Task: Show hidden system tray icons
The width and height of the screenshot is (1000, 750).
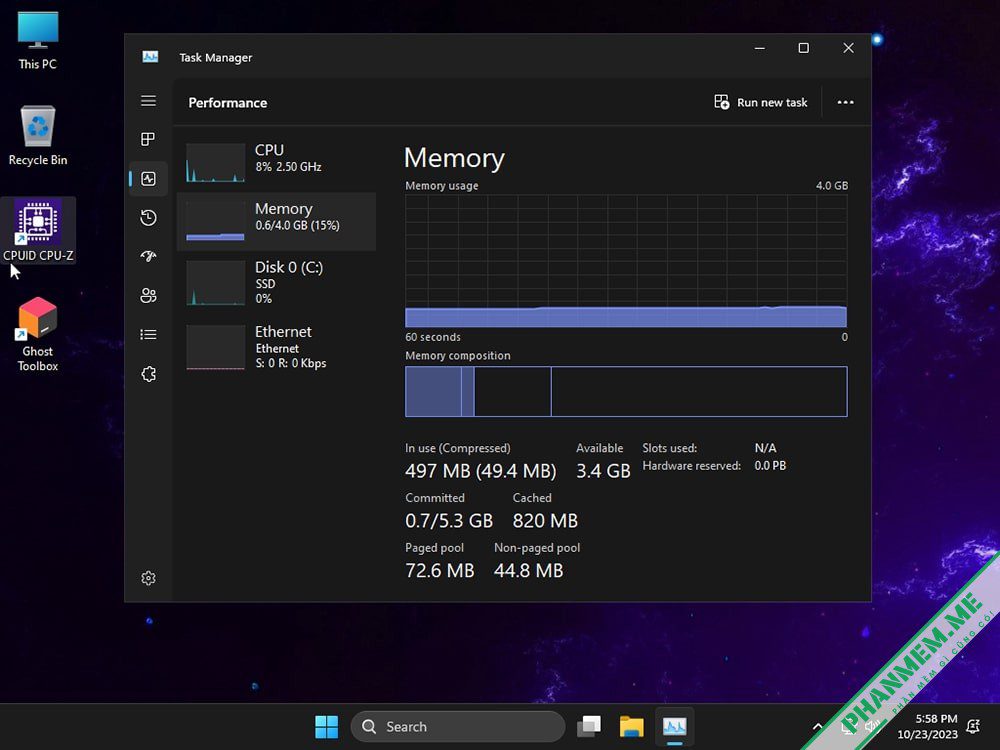Action: [818, 726]
